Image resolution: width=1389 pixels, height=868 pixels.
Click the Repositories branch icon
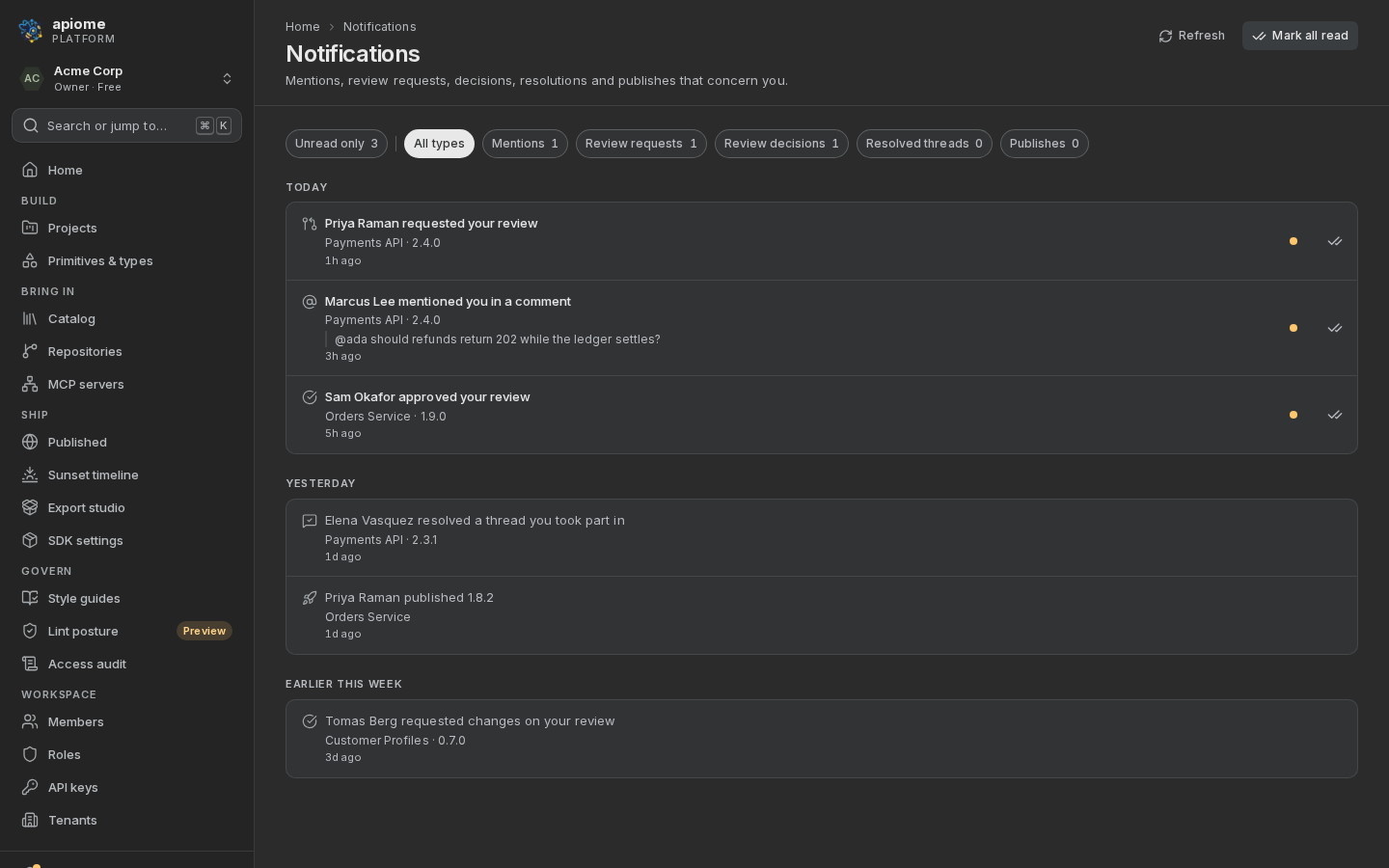point(30,351)
